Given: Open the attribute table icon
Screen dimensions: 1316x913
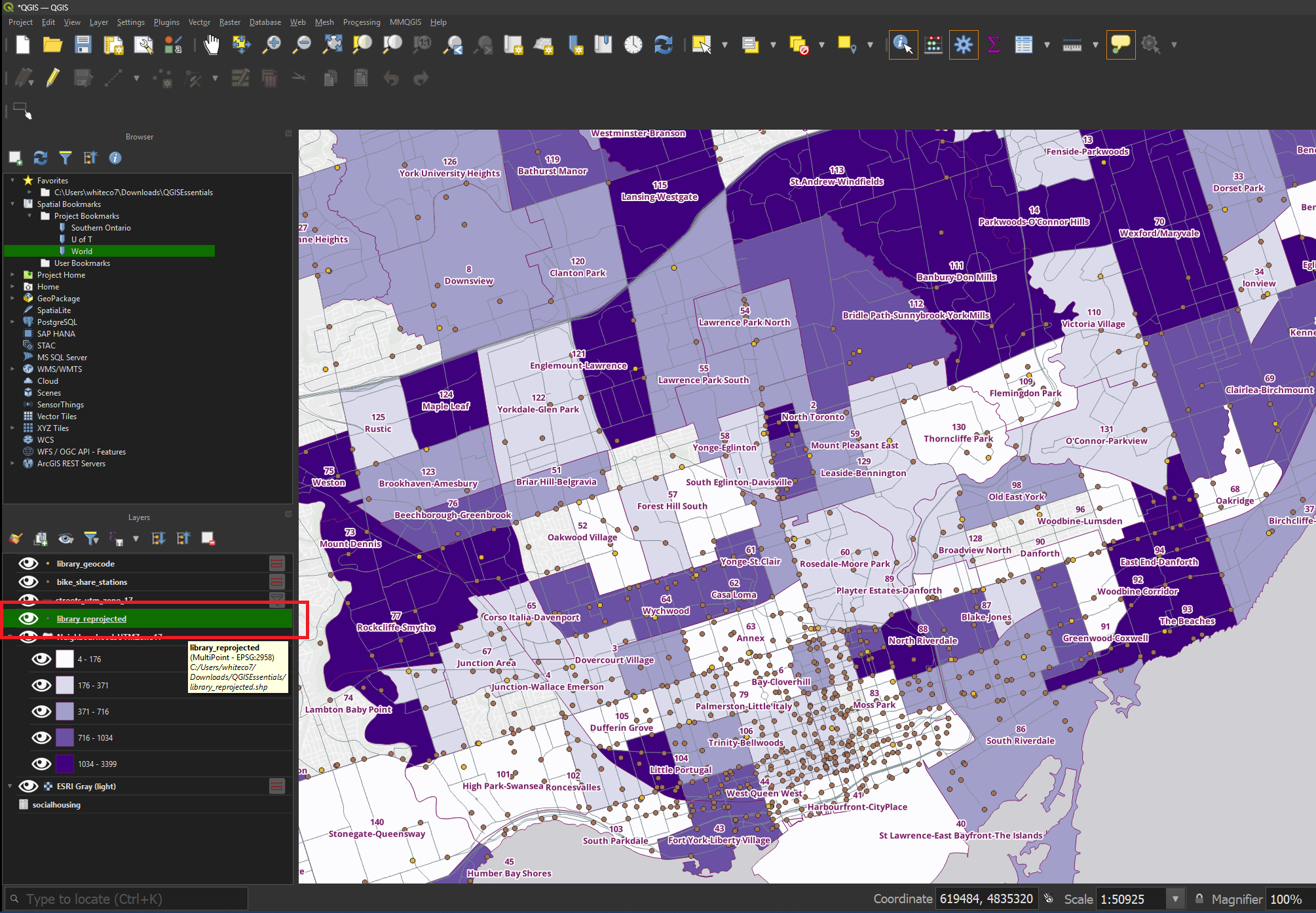Looking at the screenshot, I should coord(1023,45).
